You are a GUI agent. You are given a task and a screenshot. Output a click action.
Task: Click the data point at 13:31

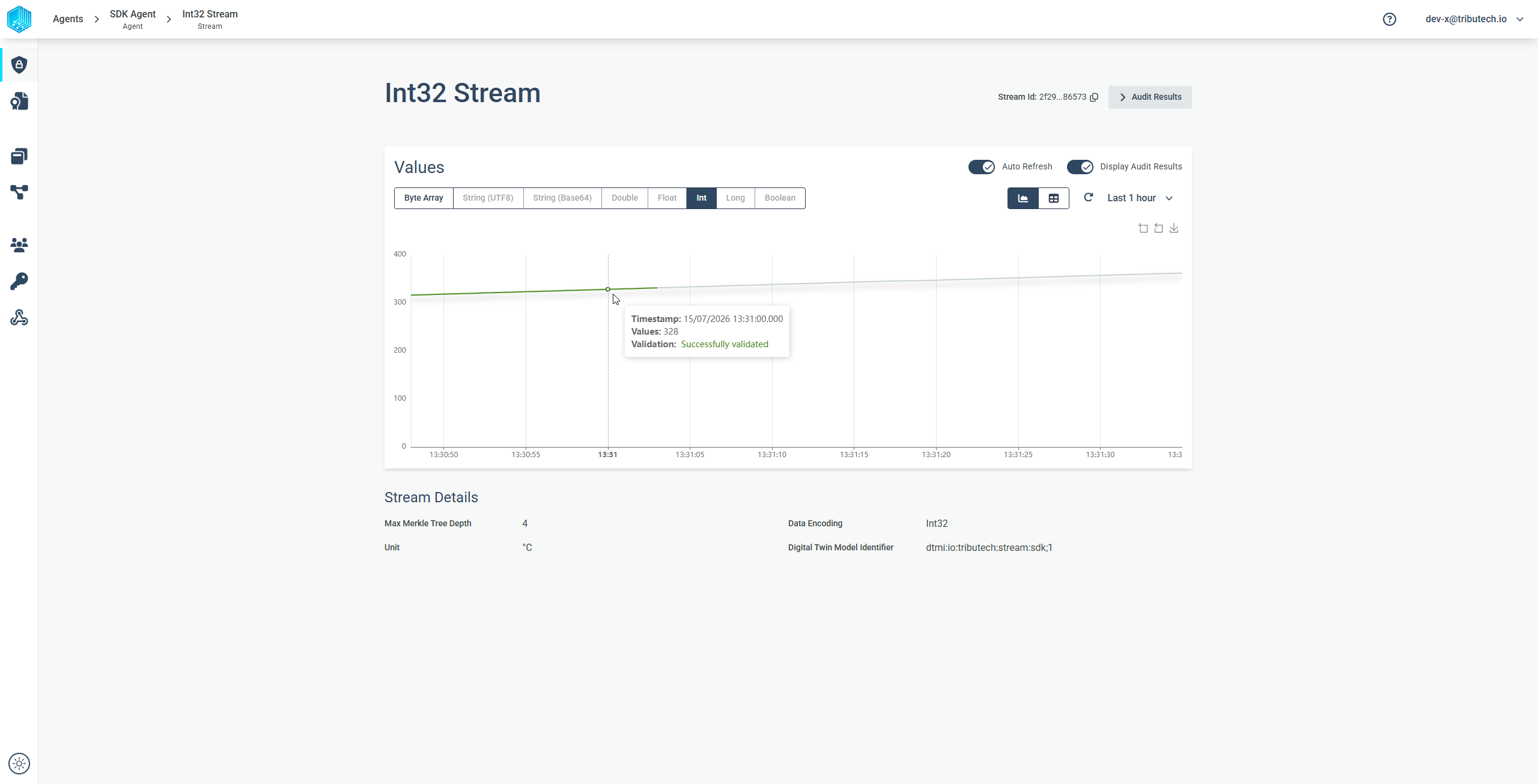tap(608, 290)
